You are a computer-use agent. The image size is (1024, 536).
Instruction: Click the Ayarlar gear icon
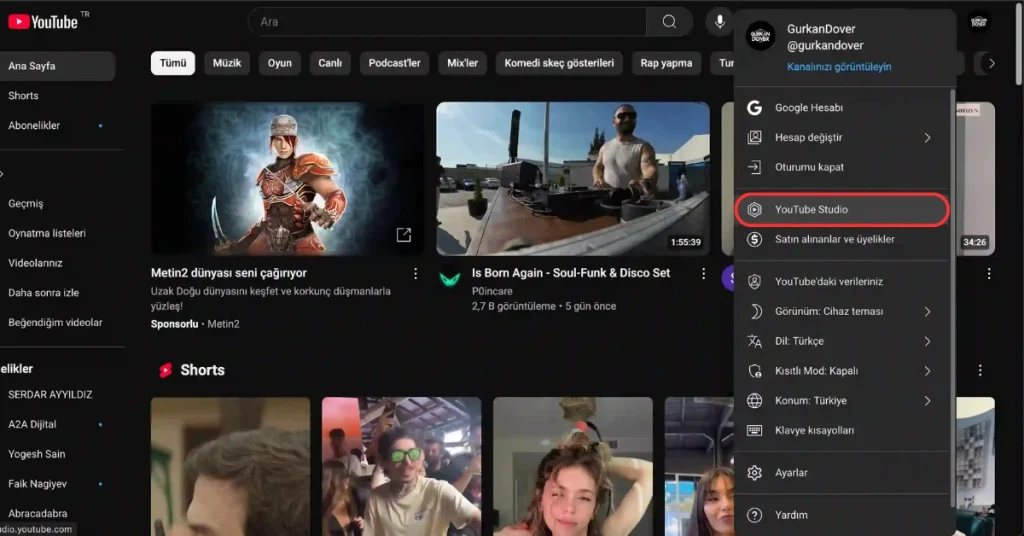pyautogui.click(x=754, y=473)
